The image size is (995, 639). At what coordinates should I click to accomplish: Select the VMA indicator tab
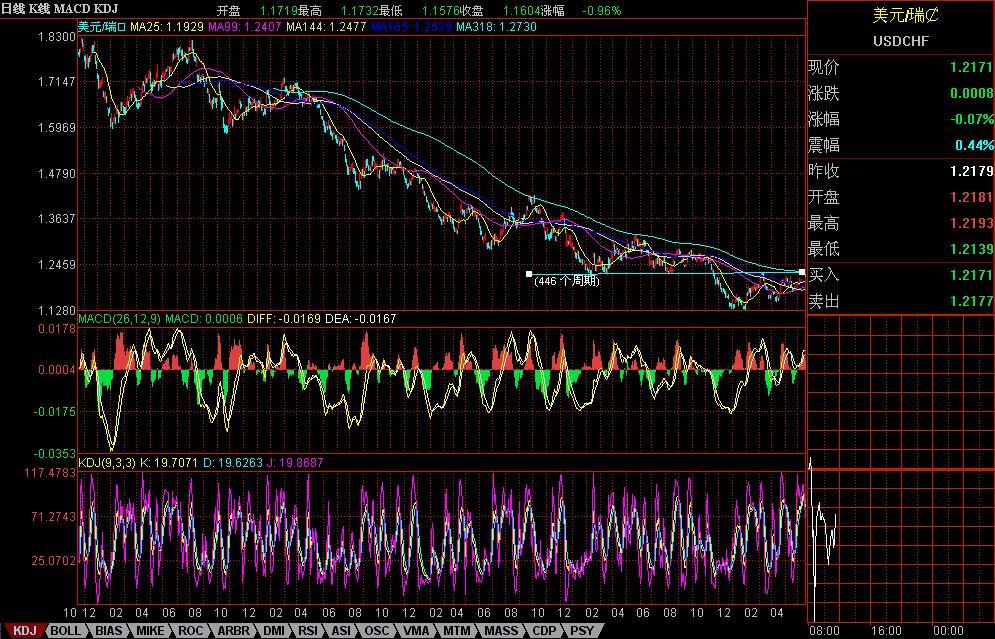(415, 631)
